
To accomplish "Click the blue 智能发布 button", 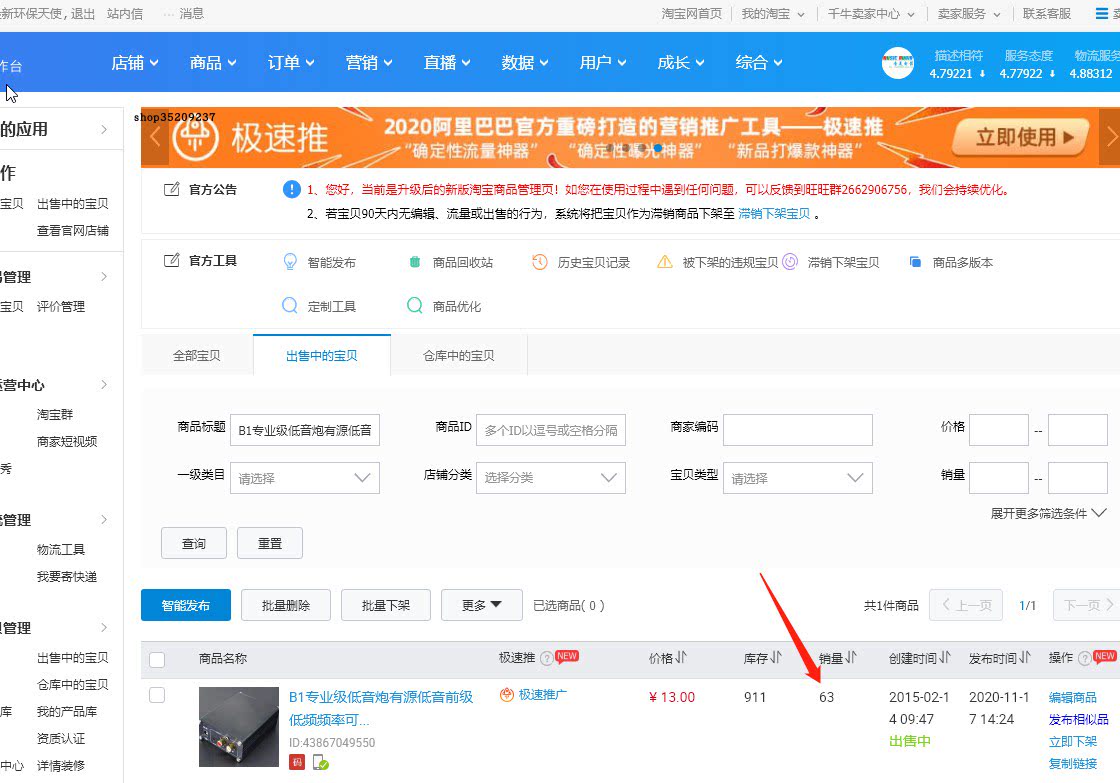I will coord(186,606).
